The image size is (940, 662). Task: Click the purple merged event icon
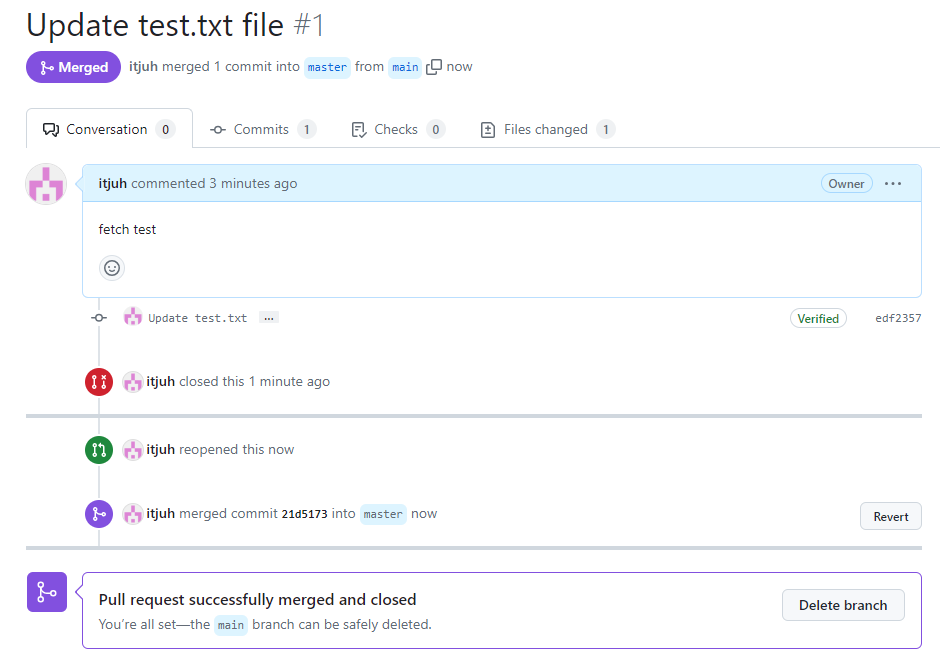click(x=99, y=514)
